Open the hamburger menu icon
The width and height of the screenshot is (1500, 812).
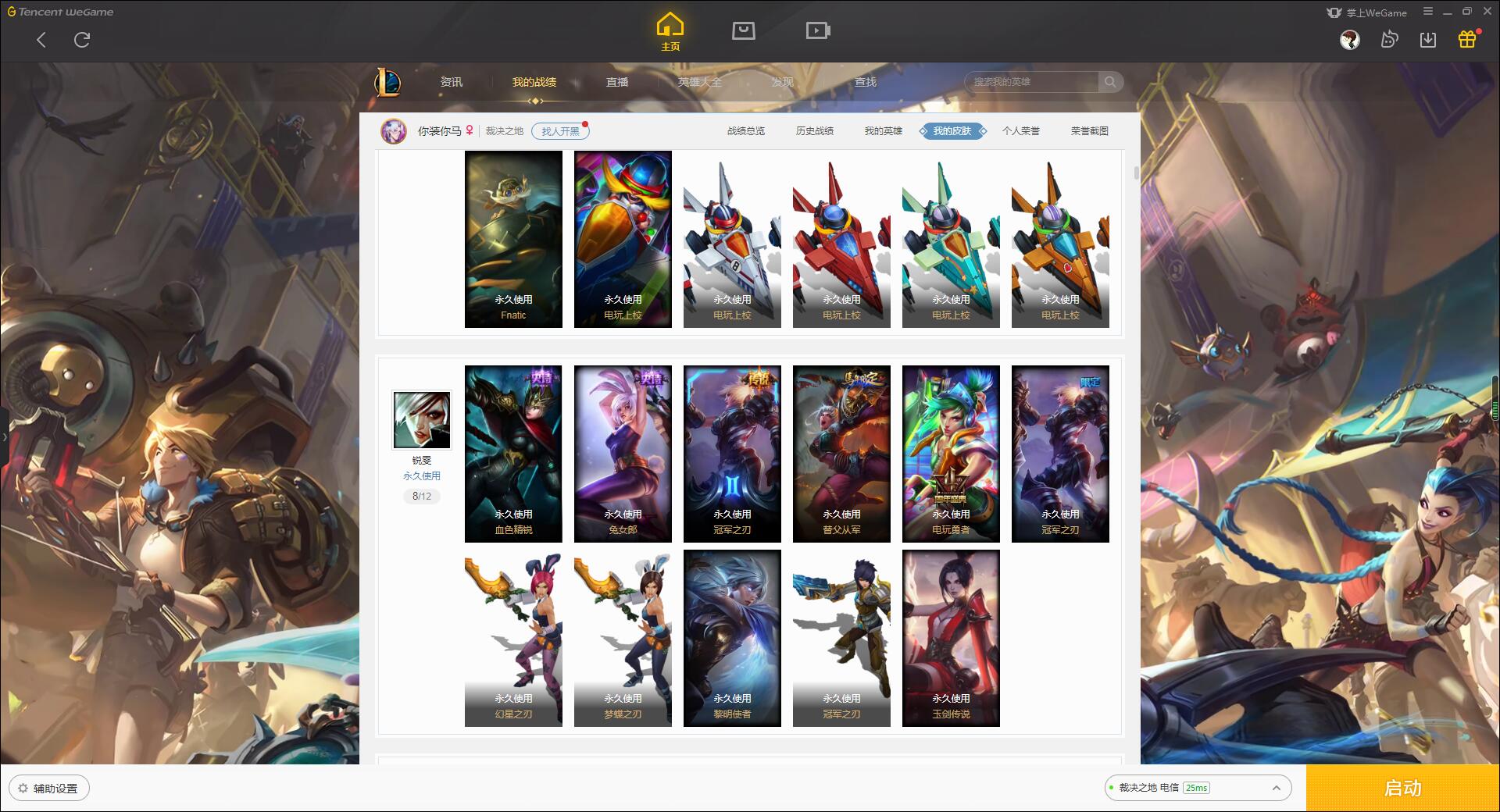1428,12
